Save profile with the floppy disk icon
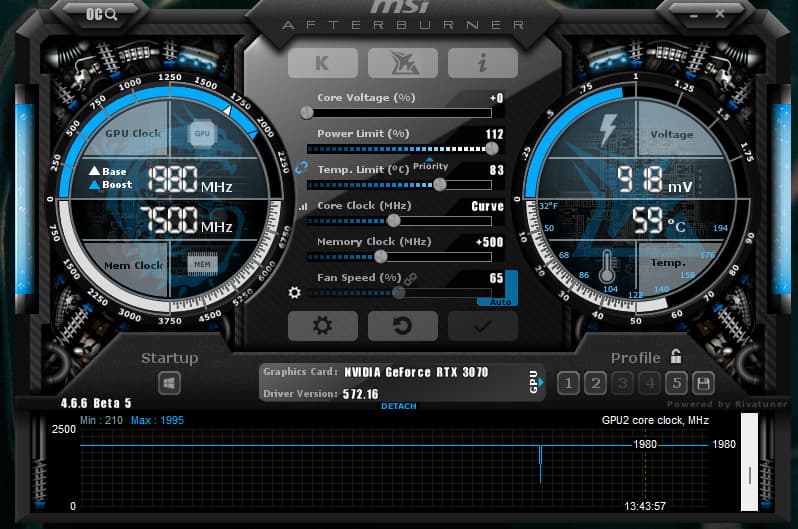Viewport: 798px width, 529px height. point(703,383)
